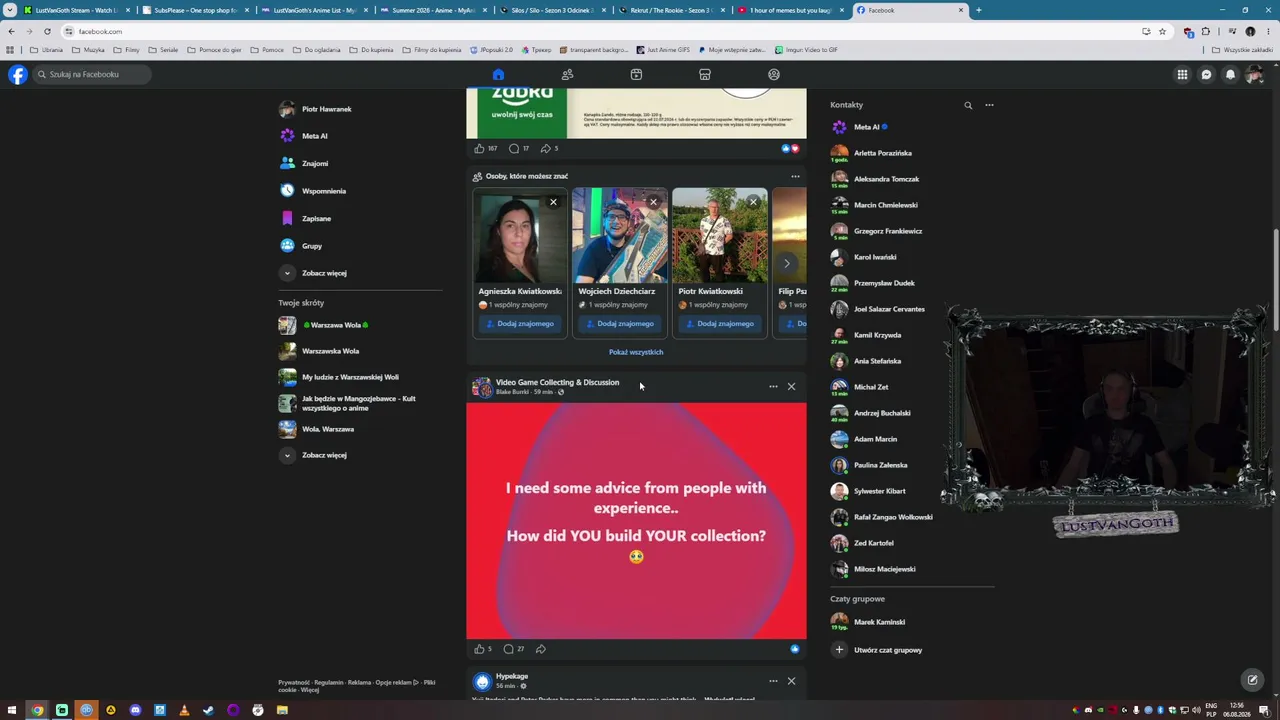
Task: Open comments on the Video Game Collecting post
Action: [509, 649]
